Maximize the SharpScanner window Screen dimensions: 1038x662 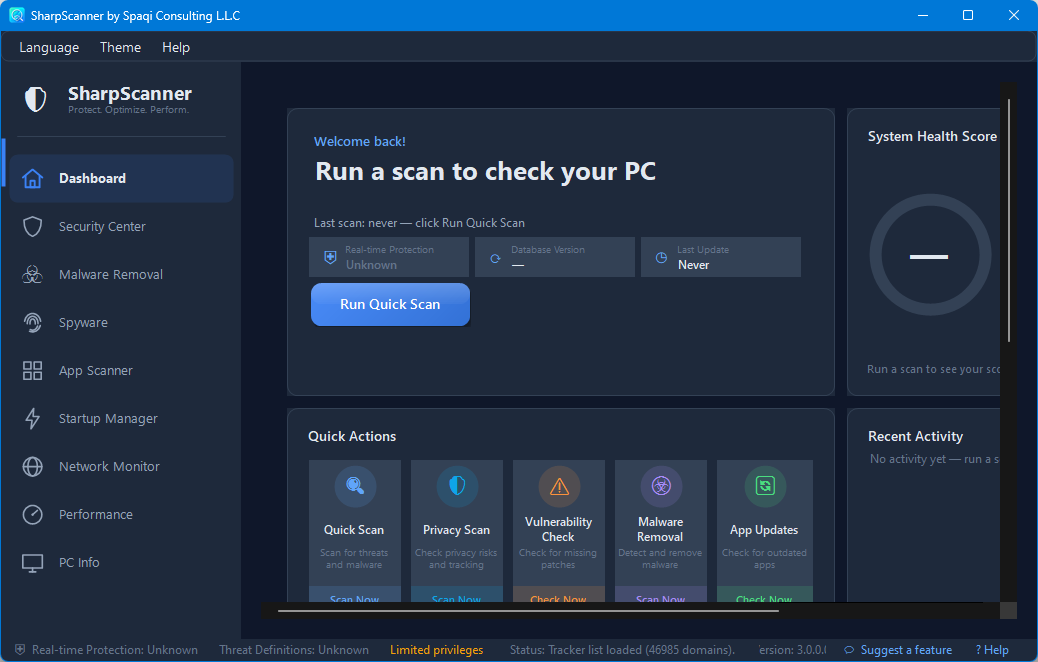pyautogui.click(x=968, y=15)
